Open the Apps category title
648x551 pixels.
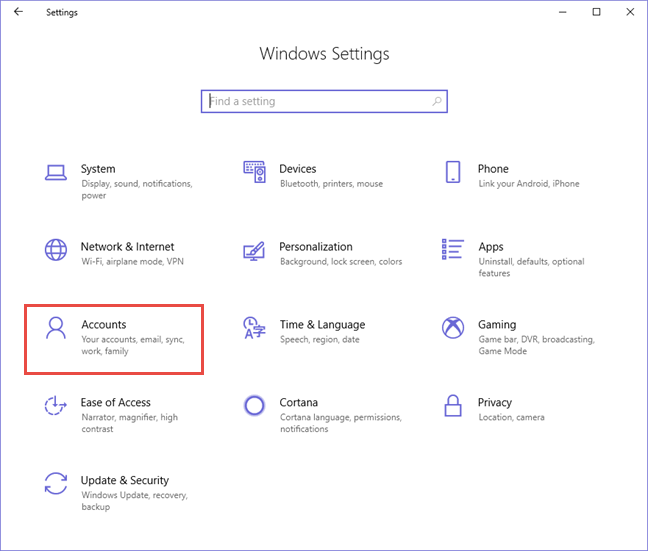tap(491, 247)
